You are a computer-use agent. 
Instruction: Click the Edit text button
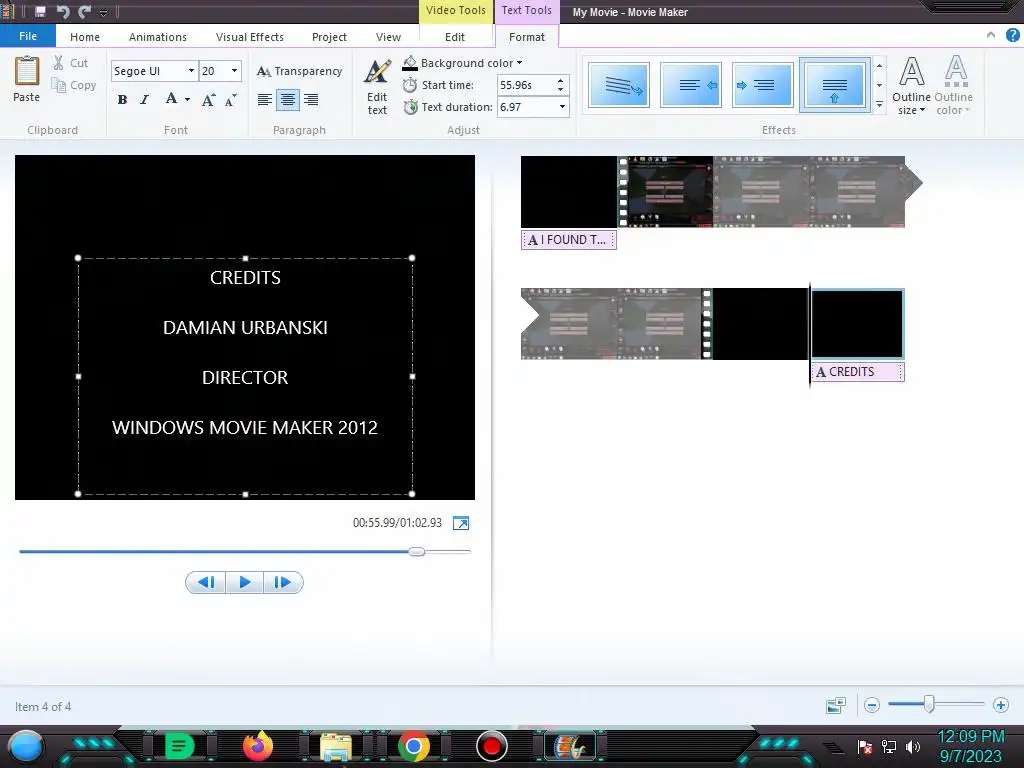click(377, 87)
